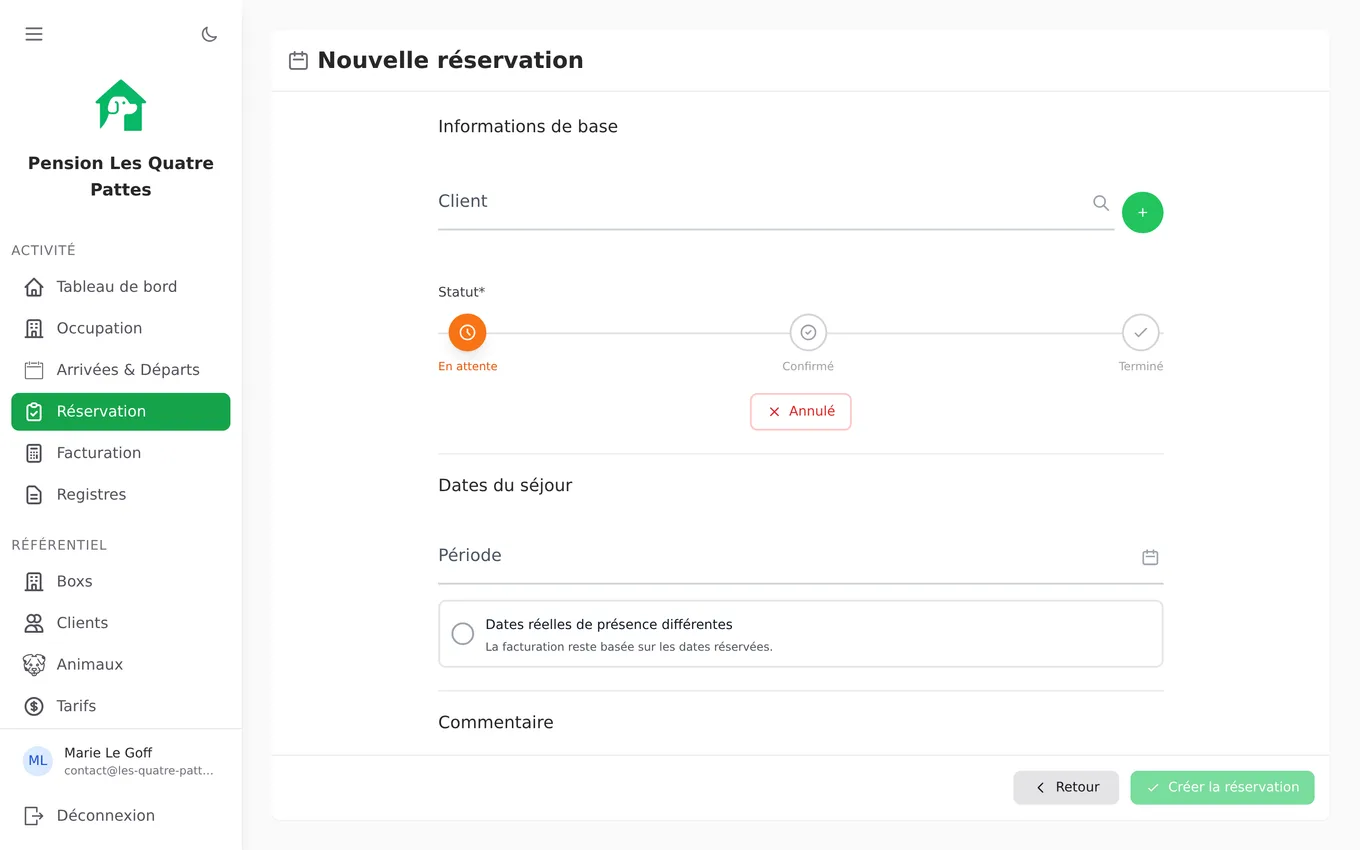Open the Période date field
Screen dimensions: 1360x850
(800, 557)
